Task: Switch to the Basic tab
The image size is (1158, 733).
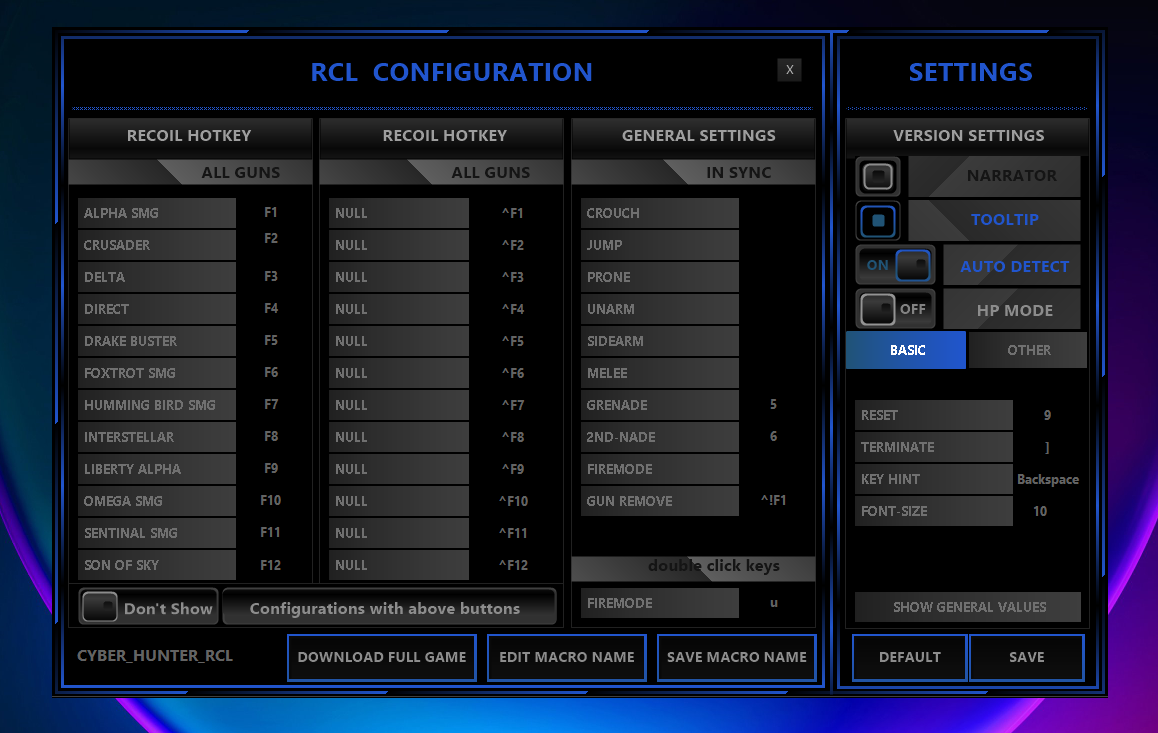Action: coord(906,350)
